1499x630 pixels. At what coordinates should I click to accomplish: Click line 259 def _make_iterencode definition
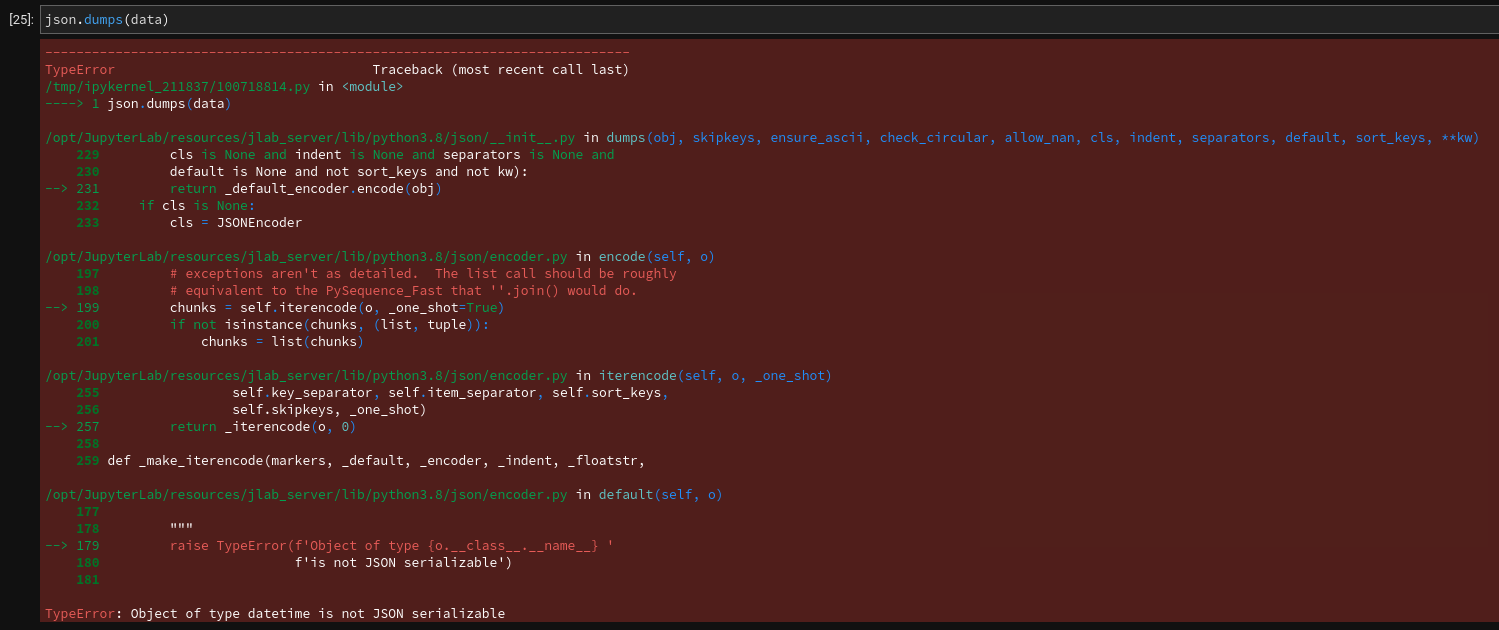click(375, 461)
